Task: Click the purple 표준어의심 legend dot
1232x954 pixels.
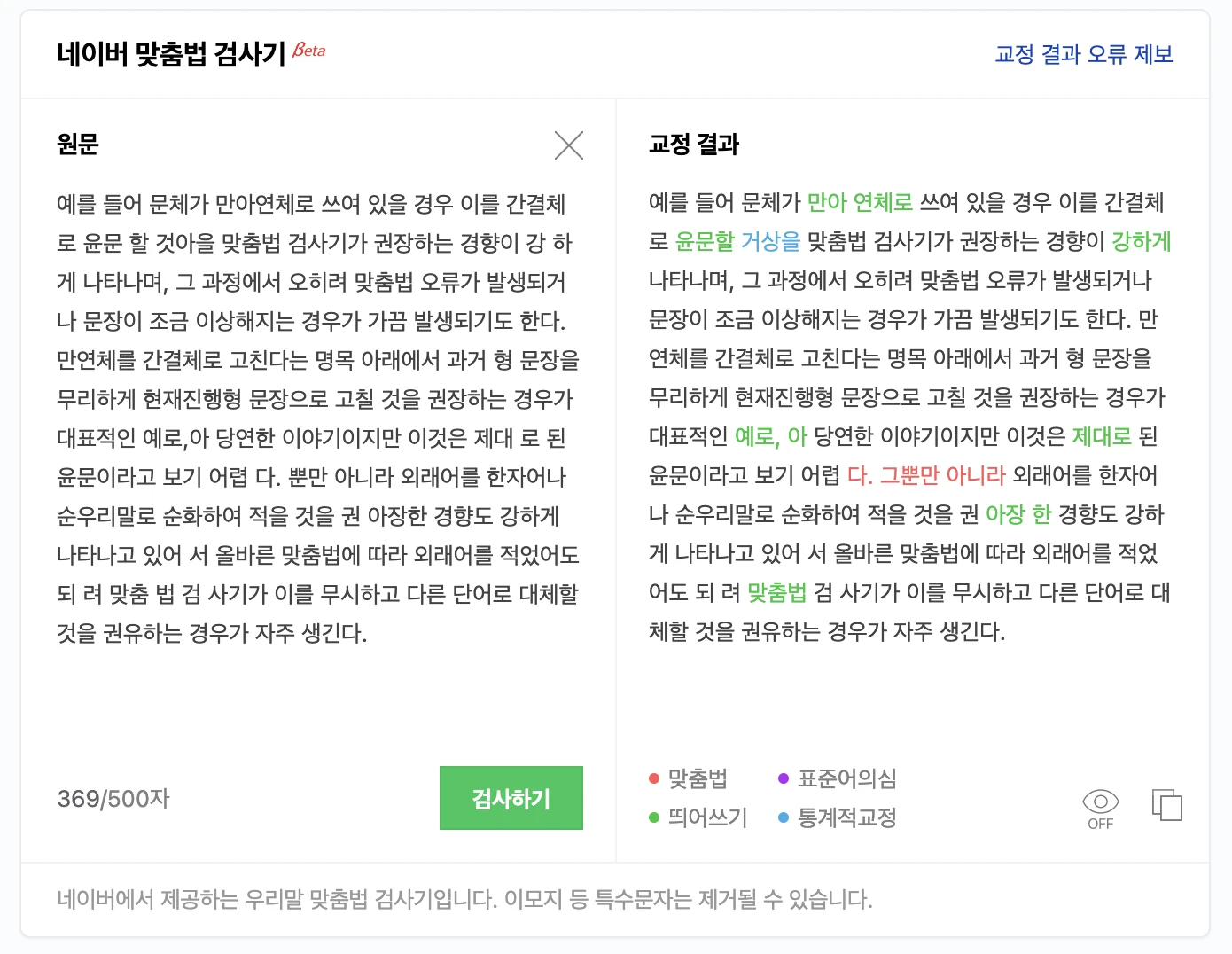Action: tap(781, 778)
